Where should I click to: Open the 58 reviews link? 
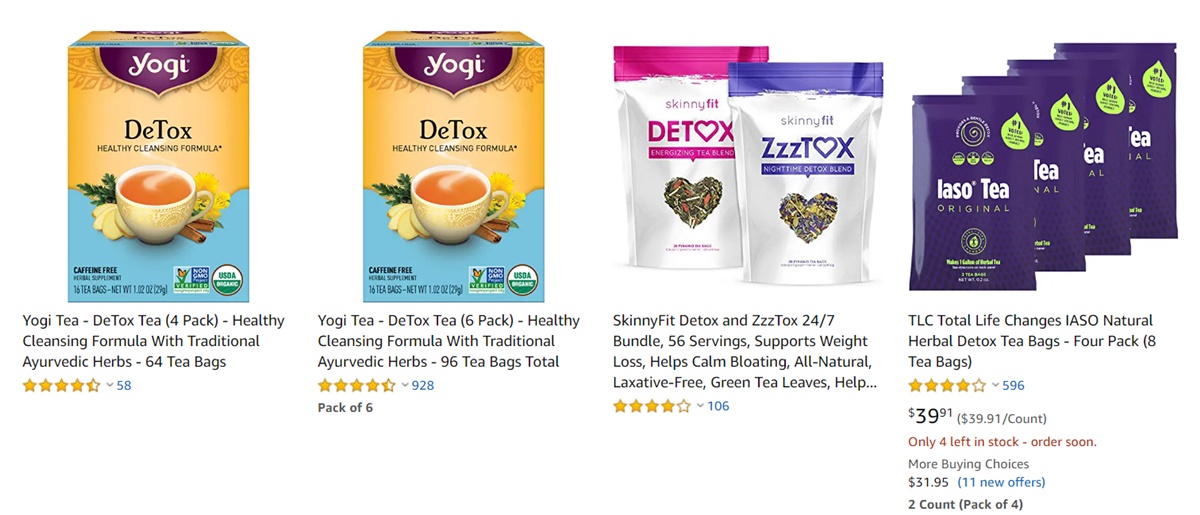(x=124, y=385)
